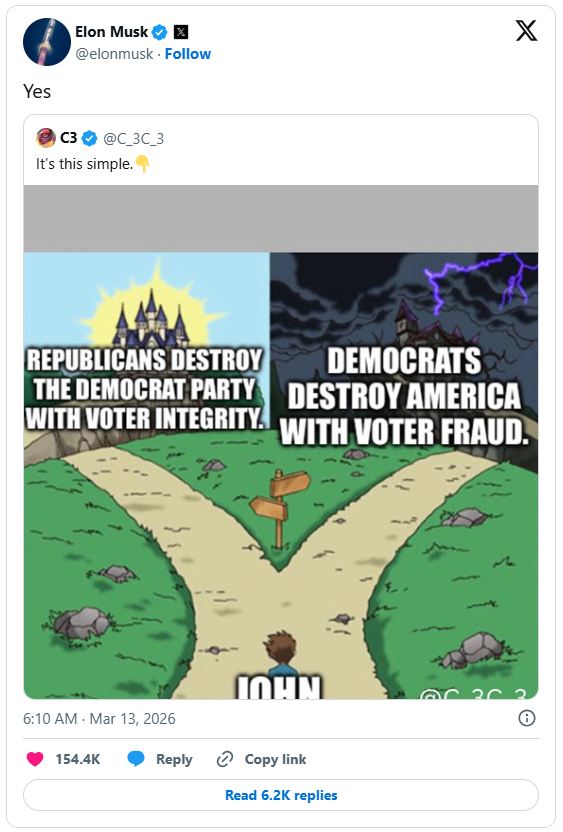This screenshot has width=563, height=832.
Task: Click the small X affiliation badge
Action: 181,32
